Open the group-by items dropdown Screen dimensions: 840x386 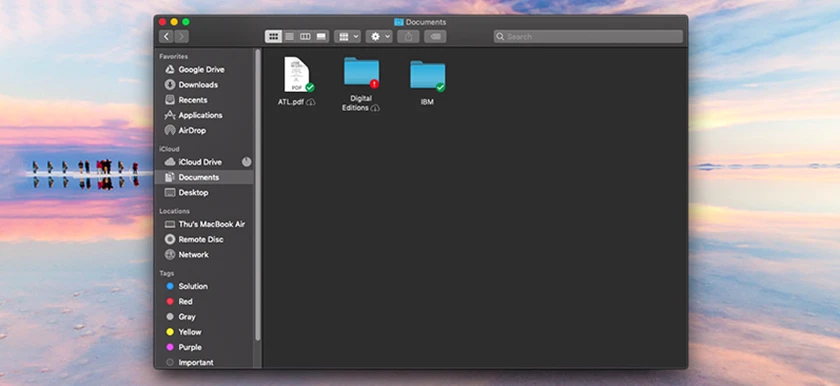[x=348, y=36]
